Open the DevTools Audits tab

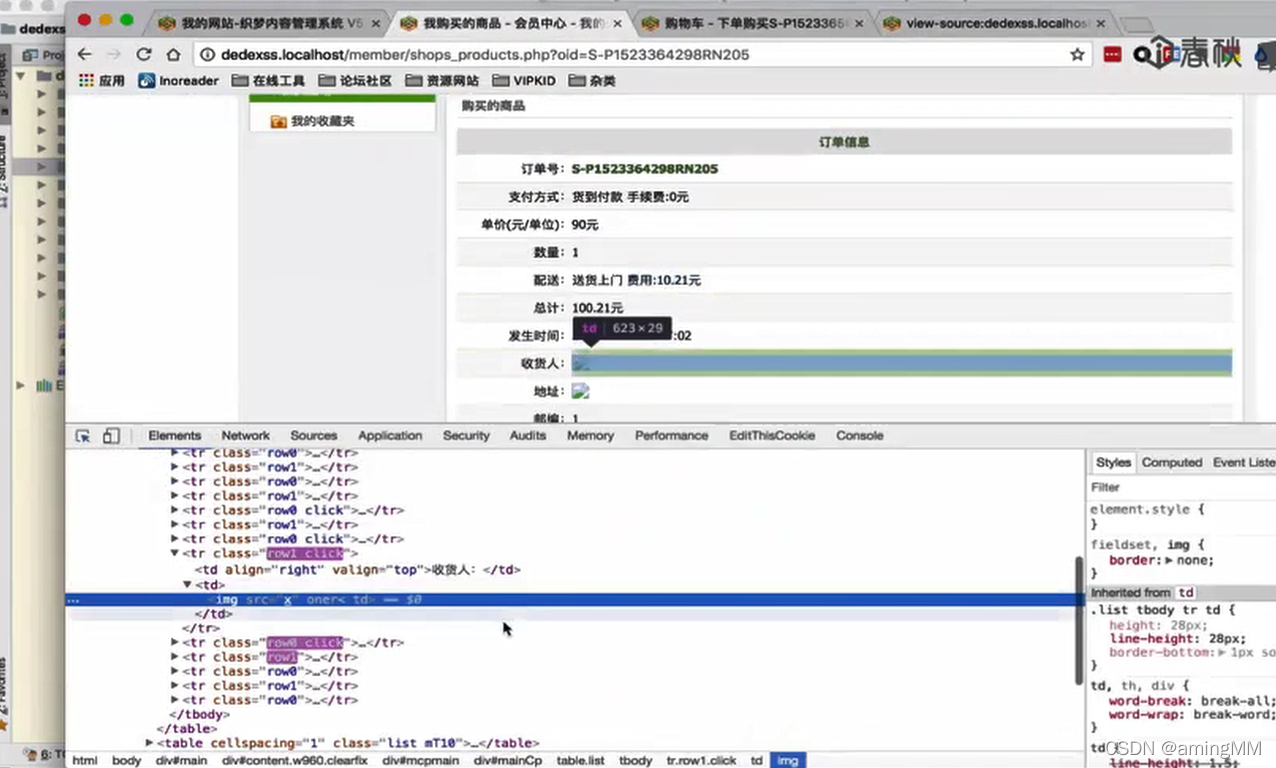(528, 436)
